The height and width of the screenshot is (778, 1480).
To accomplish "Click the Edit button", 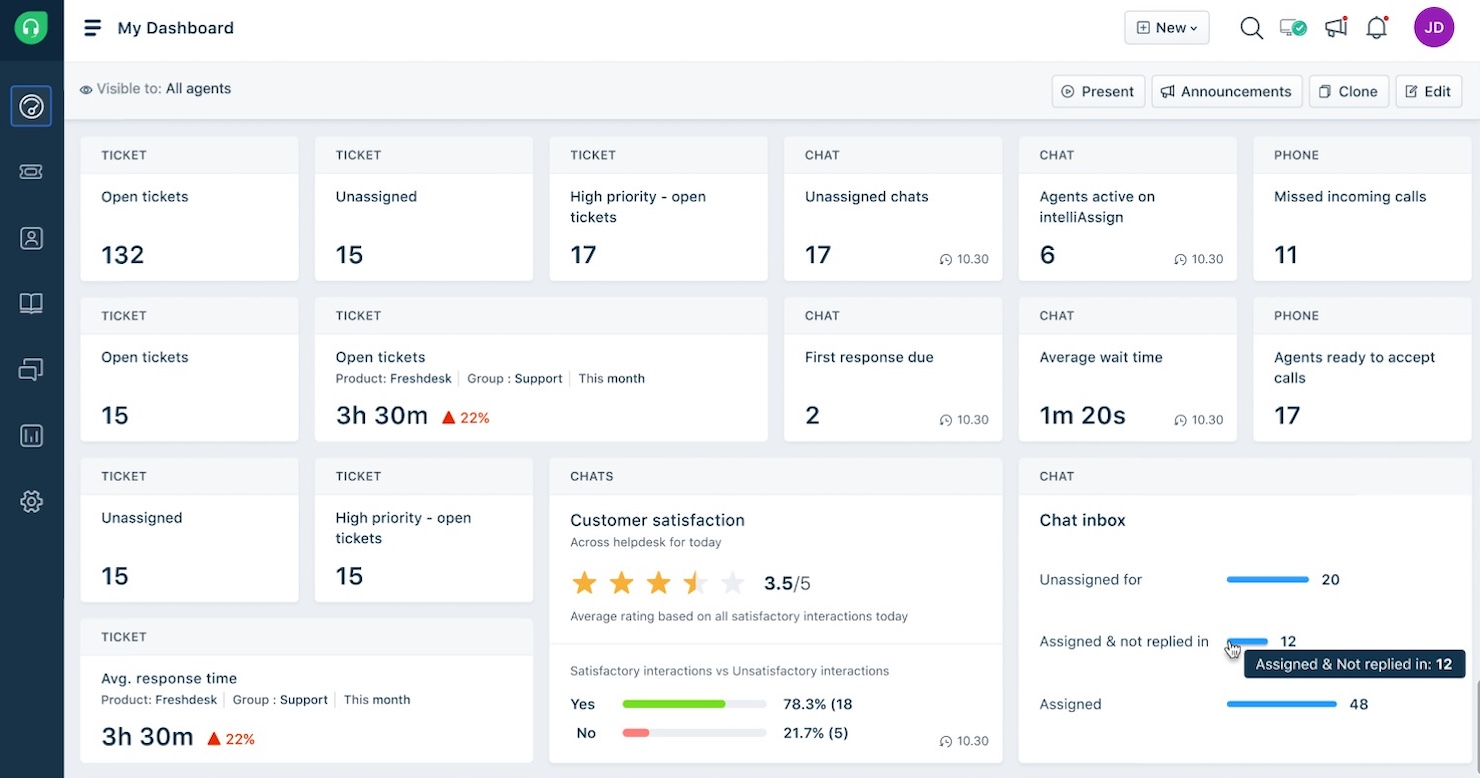I will (1428, 91).
